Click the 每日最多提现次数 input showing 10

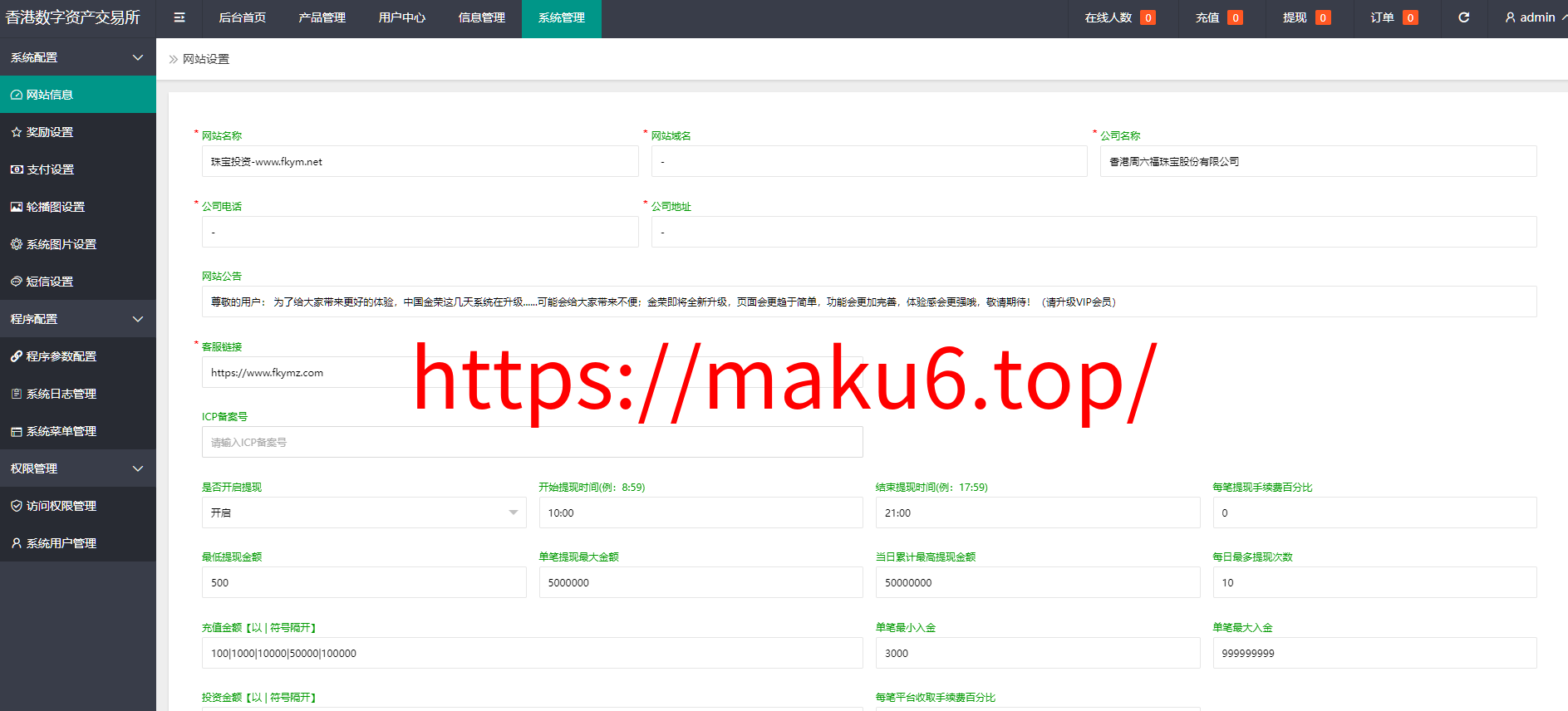point(1375,582)
